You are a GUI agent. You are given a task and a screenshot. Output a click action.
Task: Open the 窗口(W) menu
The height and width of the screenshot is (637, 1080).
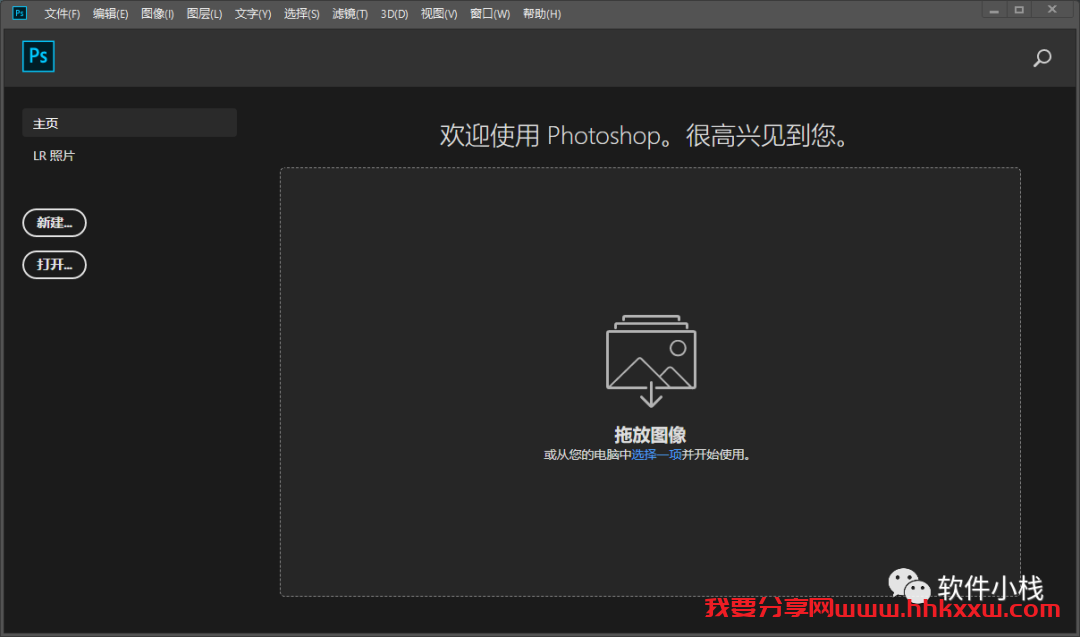click(x=490, y=14)
